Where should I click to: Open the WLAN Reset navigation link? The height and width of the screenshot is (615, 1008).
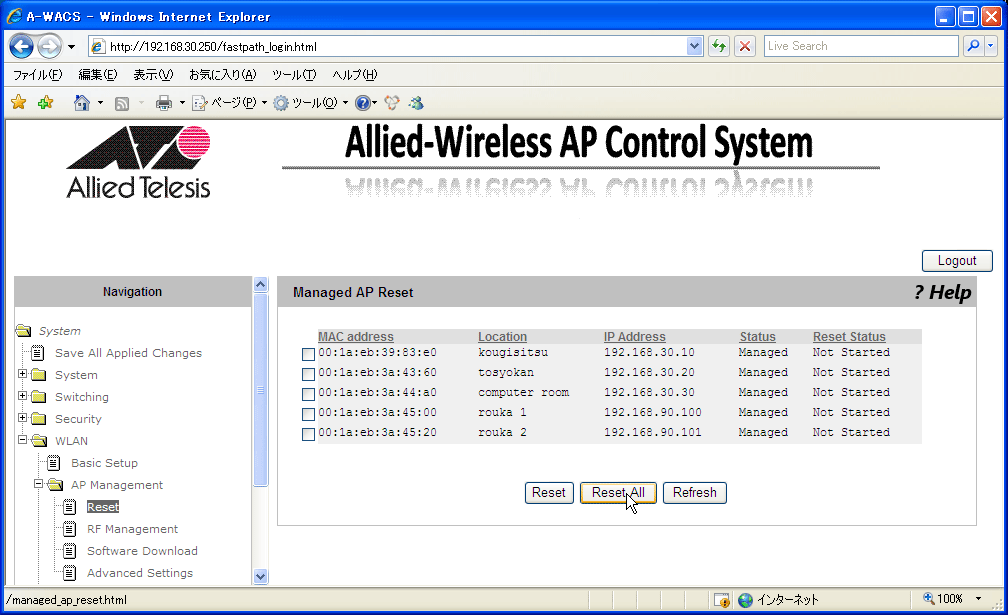[103, 507]
